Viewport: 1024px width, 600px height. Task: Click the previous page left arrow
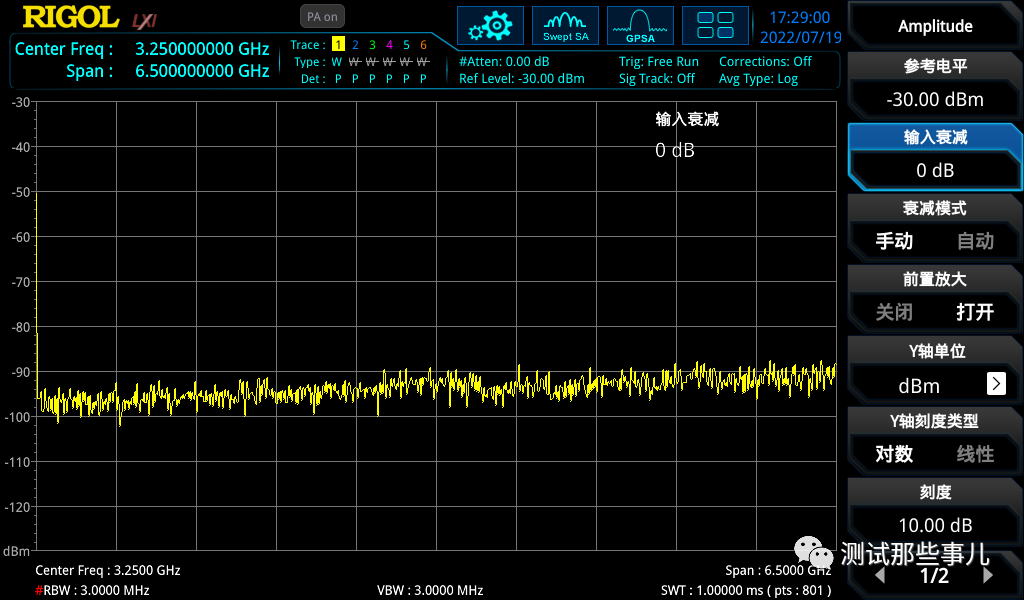point(878,575)
